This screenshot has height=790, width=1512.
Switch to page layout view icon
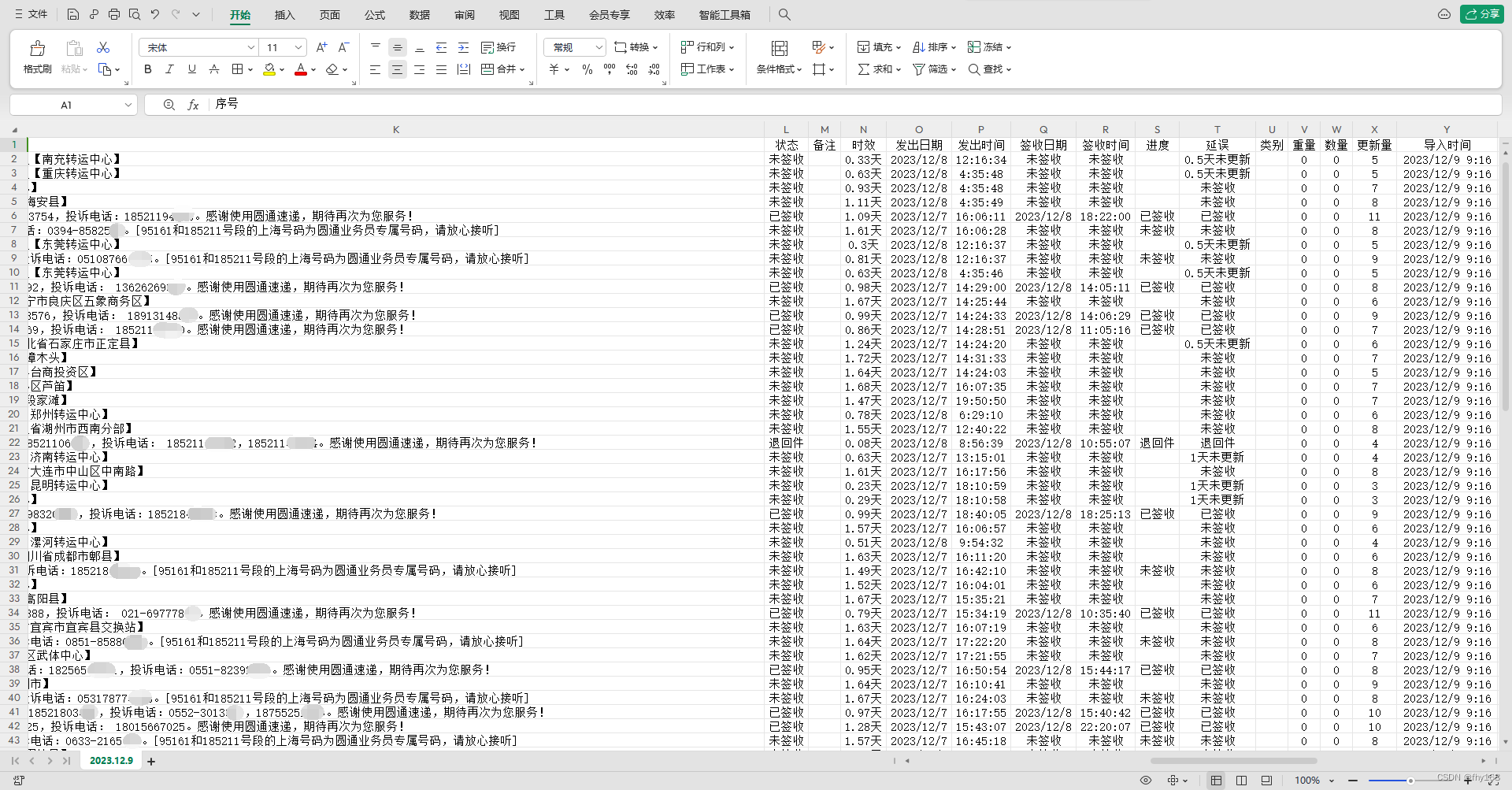(x=1241, y=781)
